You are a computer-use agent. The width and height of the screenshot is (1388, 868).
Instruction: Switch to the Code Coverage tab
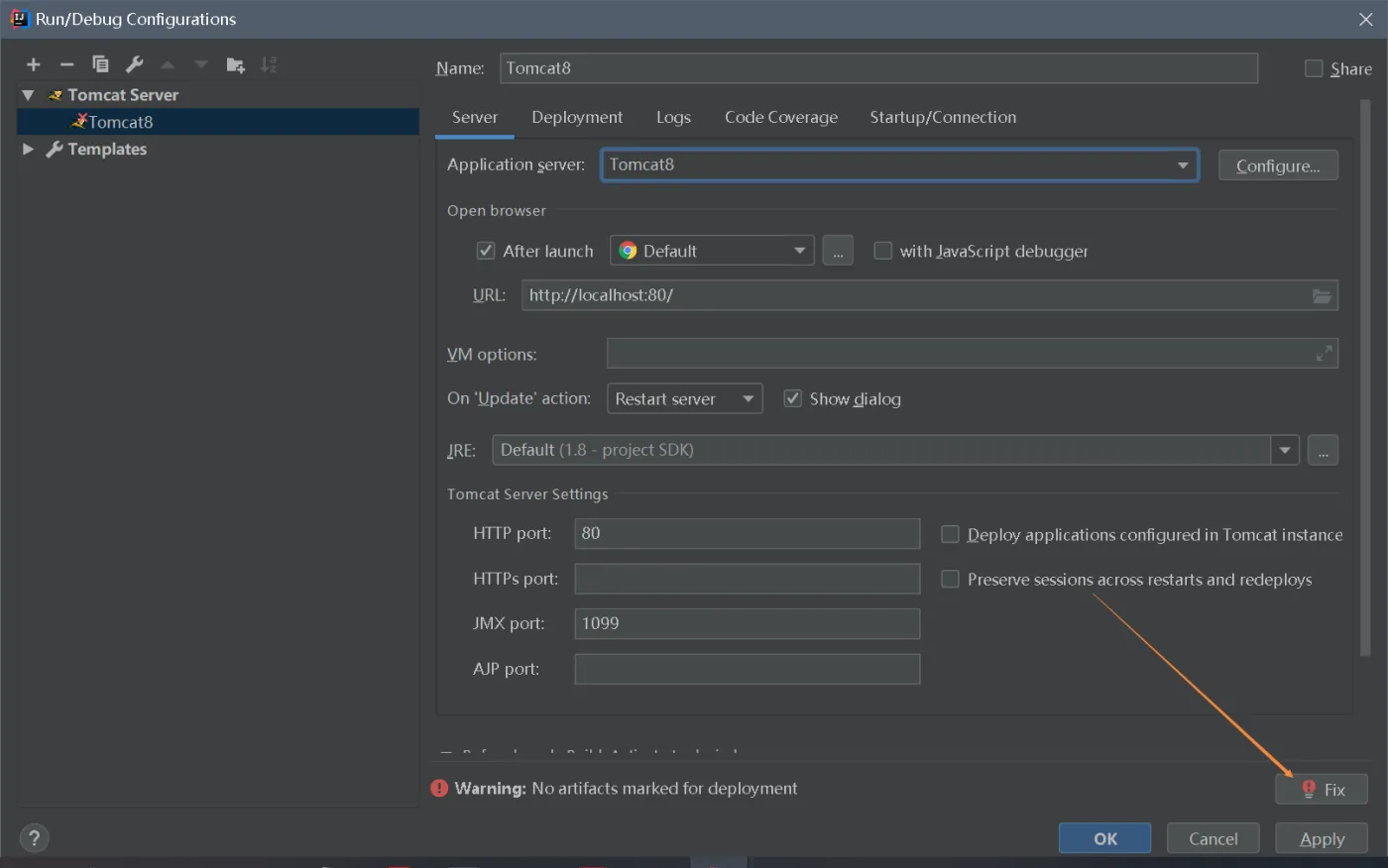(x=781, y=117)
